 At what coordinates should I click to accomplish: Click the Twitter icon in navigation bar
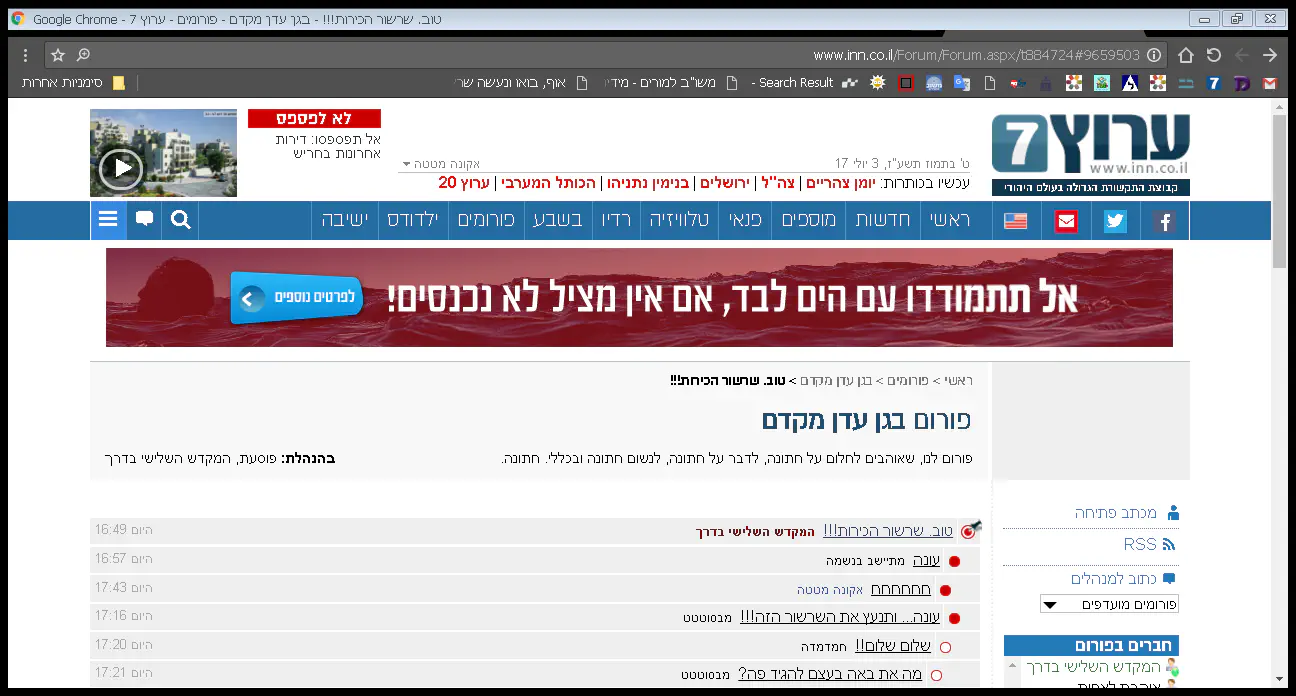click(1115, 221)
